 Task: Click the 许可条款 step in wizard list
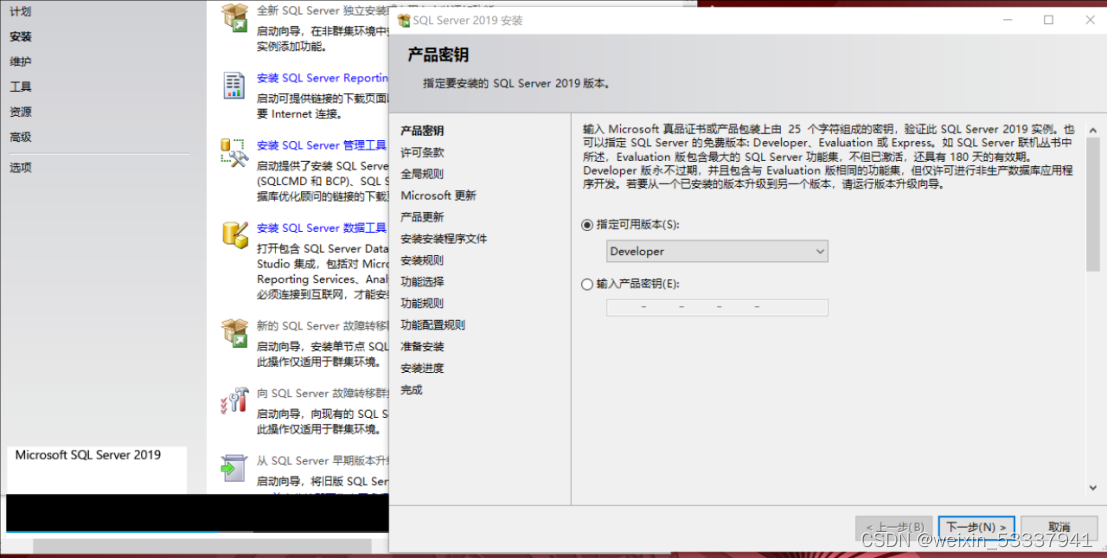coord(423,152)
